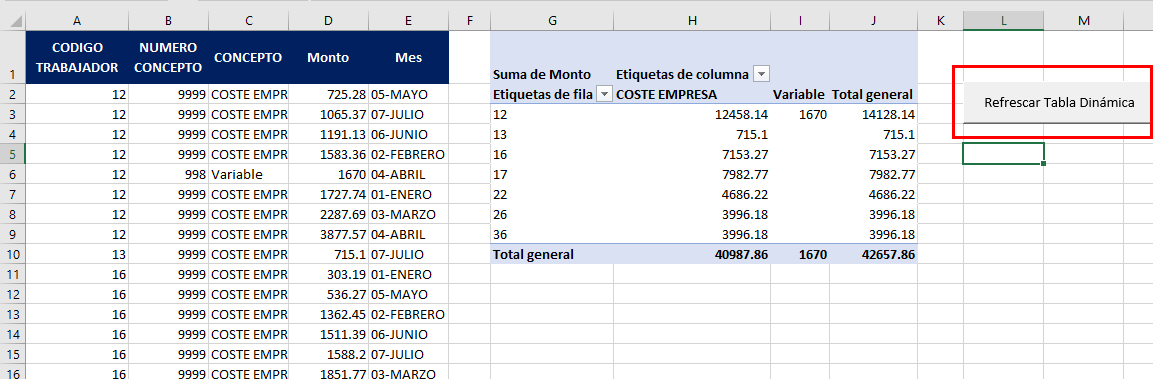Viewport: 1153px width, 379px height.
Task: Select the 03-MARZO cell in row 8
Action: 408,214
